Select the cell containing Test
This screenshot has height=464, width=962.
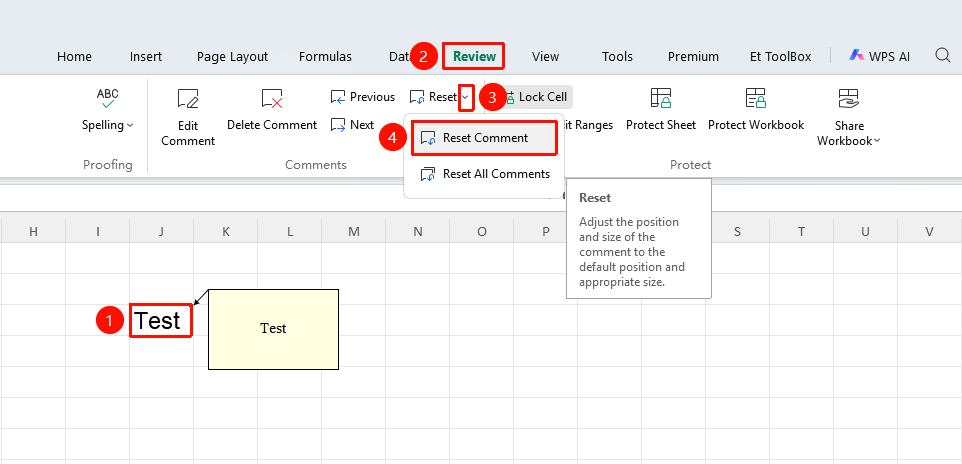(161, 320)
